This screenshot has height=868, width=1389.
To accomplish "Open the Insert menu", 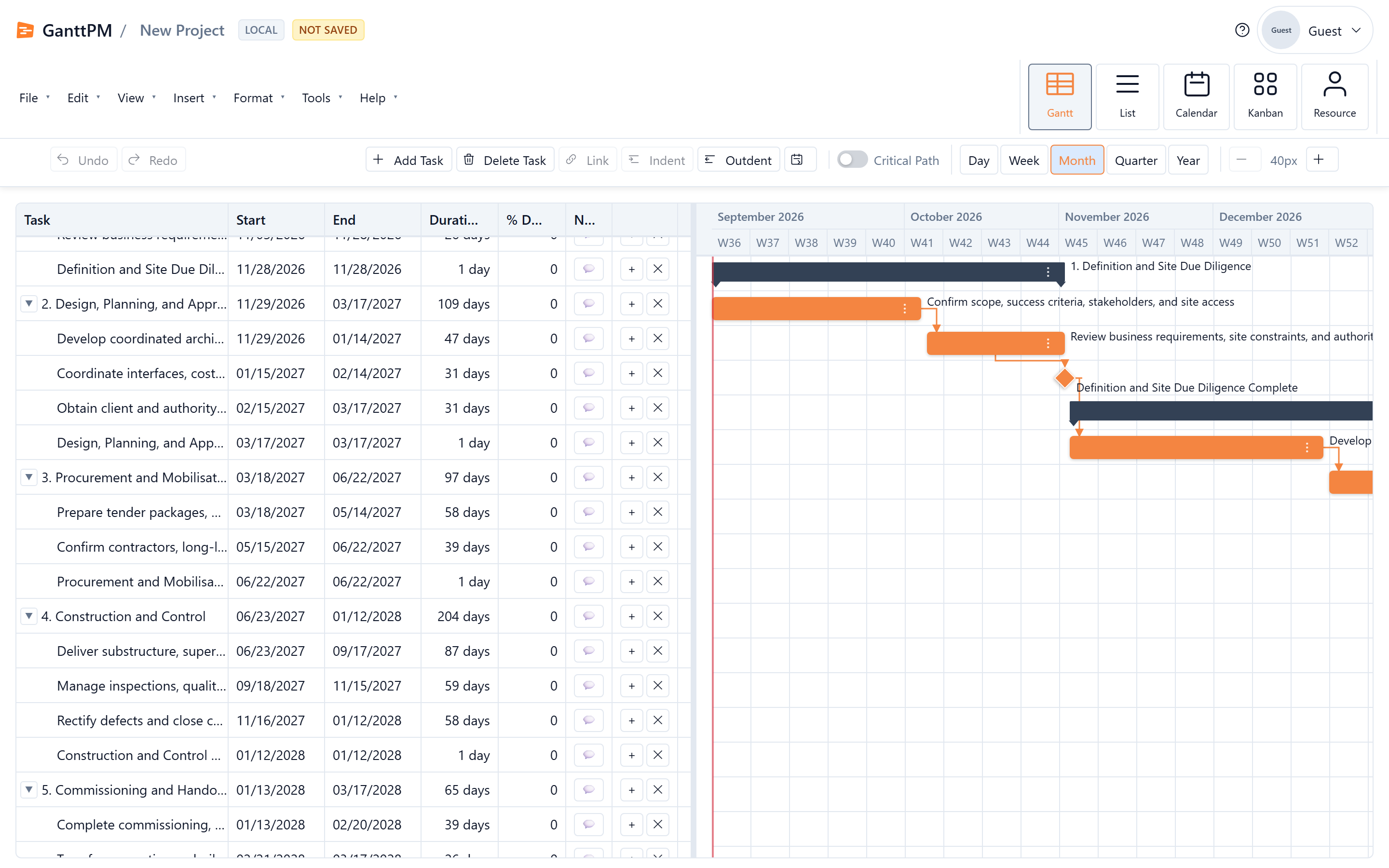I will (x=194, y=98).
